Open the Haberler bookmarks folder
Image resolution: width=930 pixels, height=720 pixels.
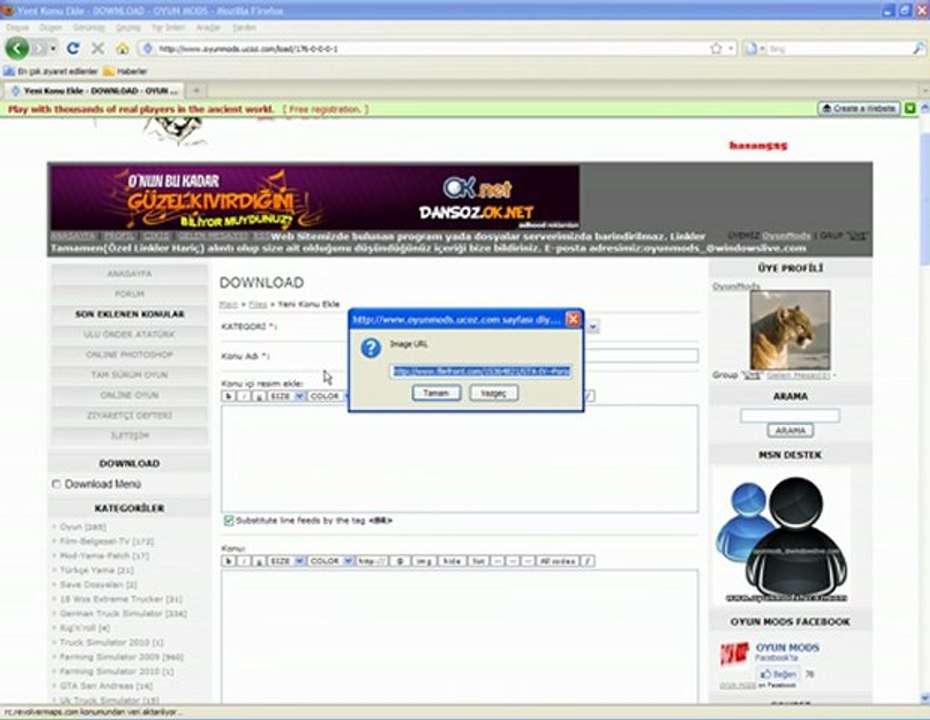coord(125,71)
